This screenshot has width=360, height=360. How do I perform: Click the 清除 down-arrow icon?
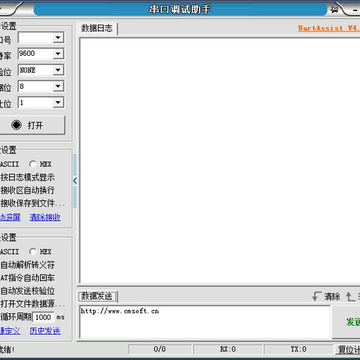[x=317, y=296]
